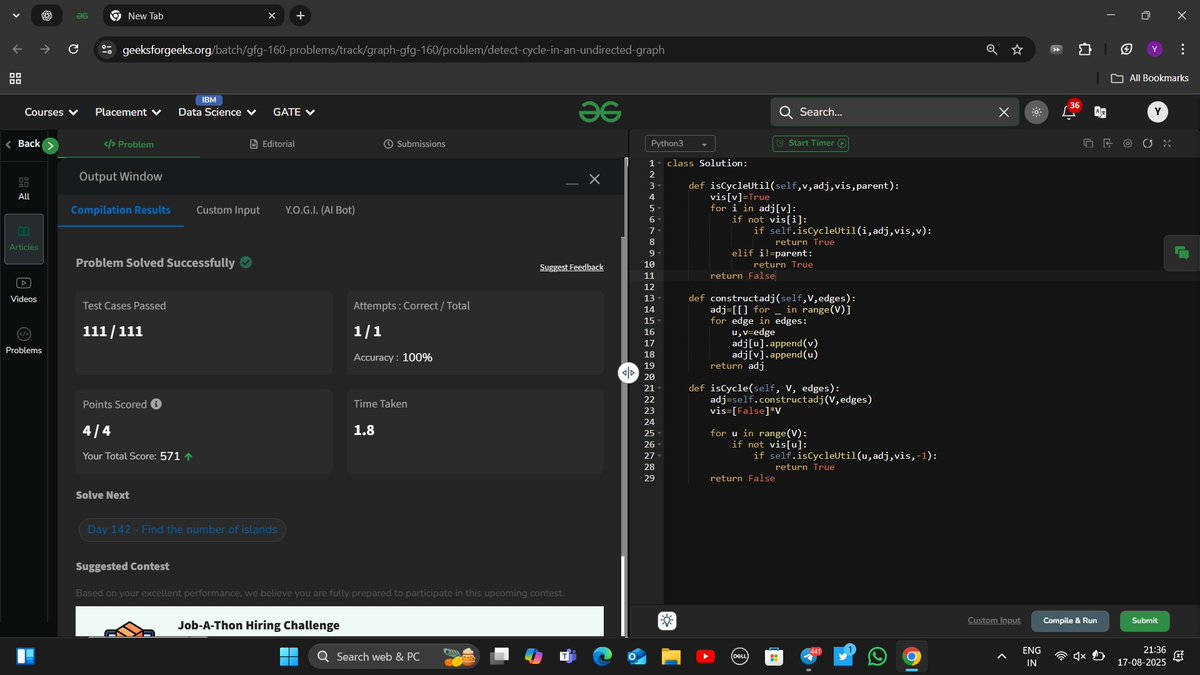Open the Y.O.G.I. (AI Bot) tab

click(320, 210)
